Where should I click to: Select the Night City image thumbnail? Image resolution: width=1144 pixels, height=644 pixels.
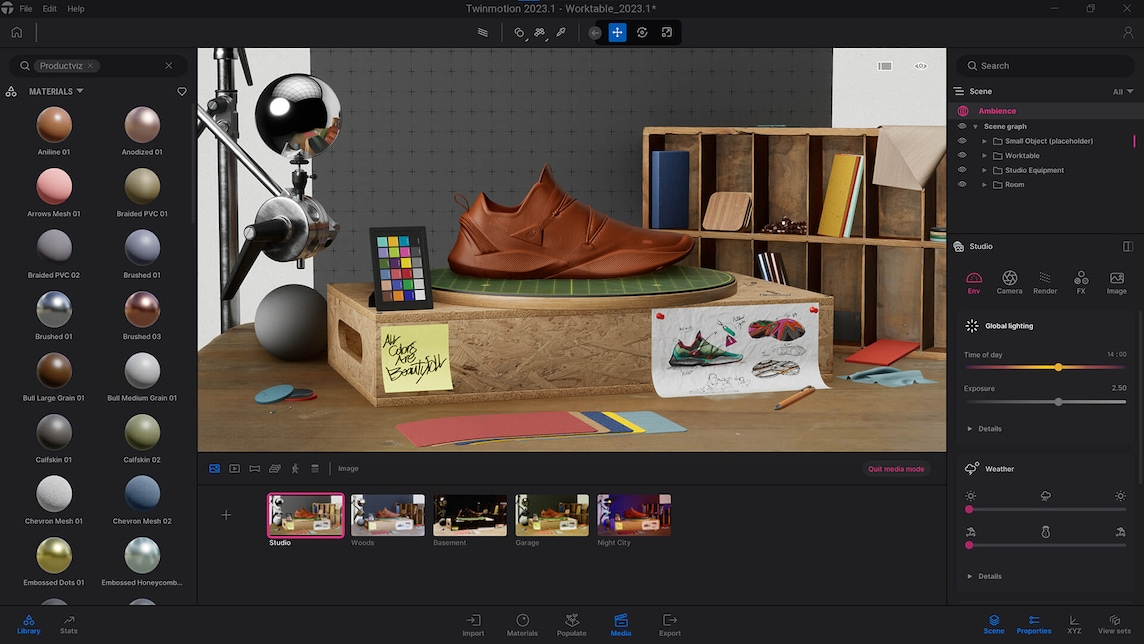click(634, 515)
